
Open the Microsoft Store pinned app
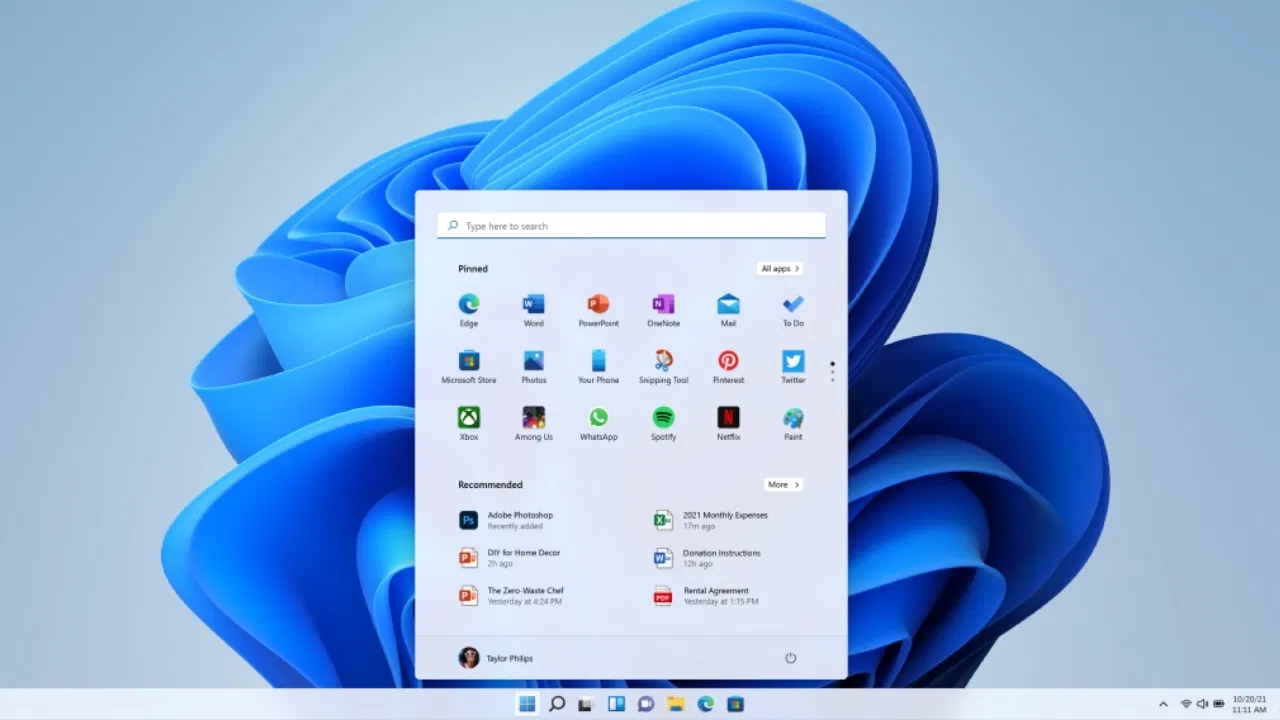click(x=468, y=362)
